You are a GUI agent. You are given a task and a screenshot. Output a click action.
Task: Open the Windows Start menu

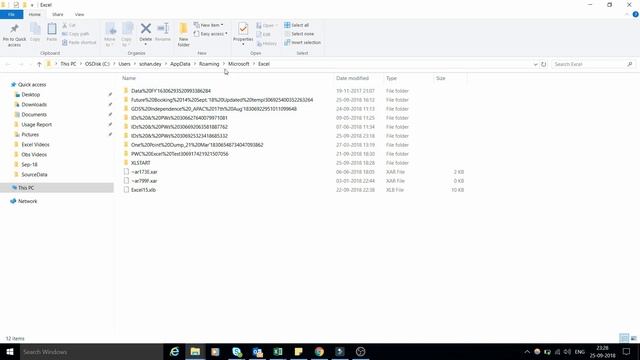(x=10, y=351)
